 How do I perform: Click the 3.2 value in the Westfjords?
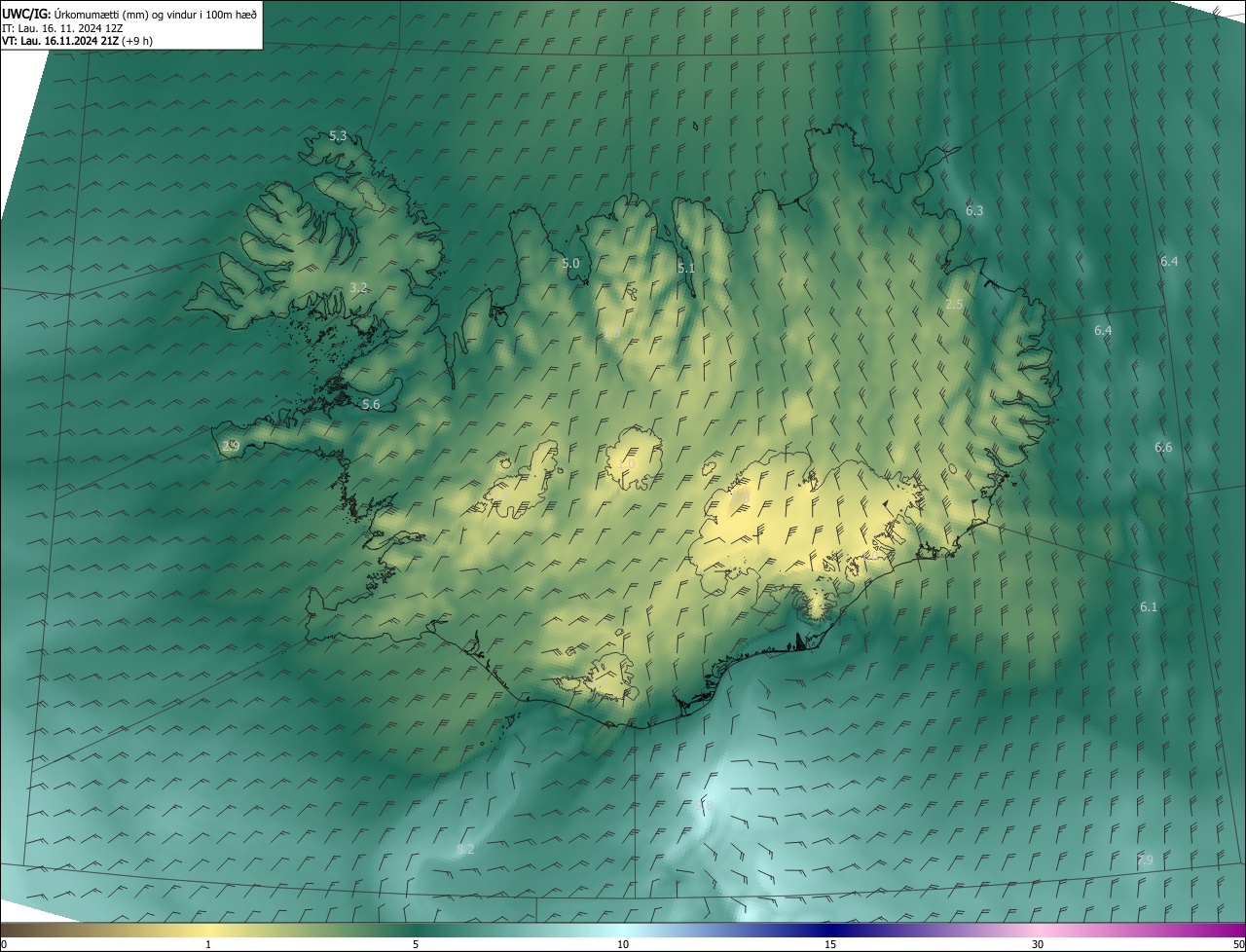(358, 287)
